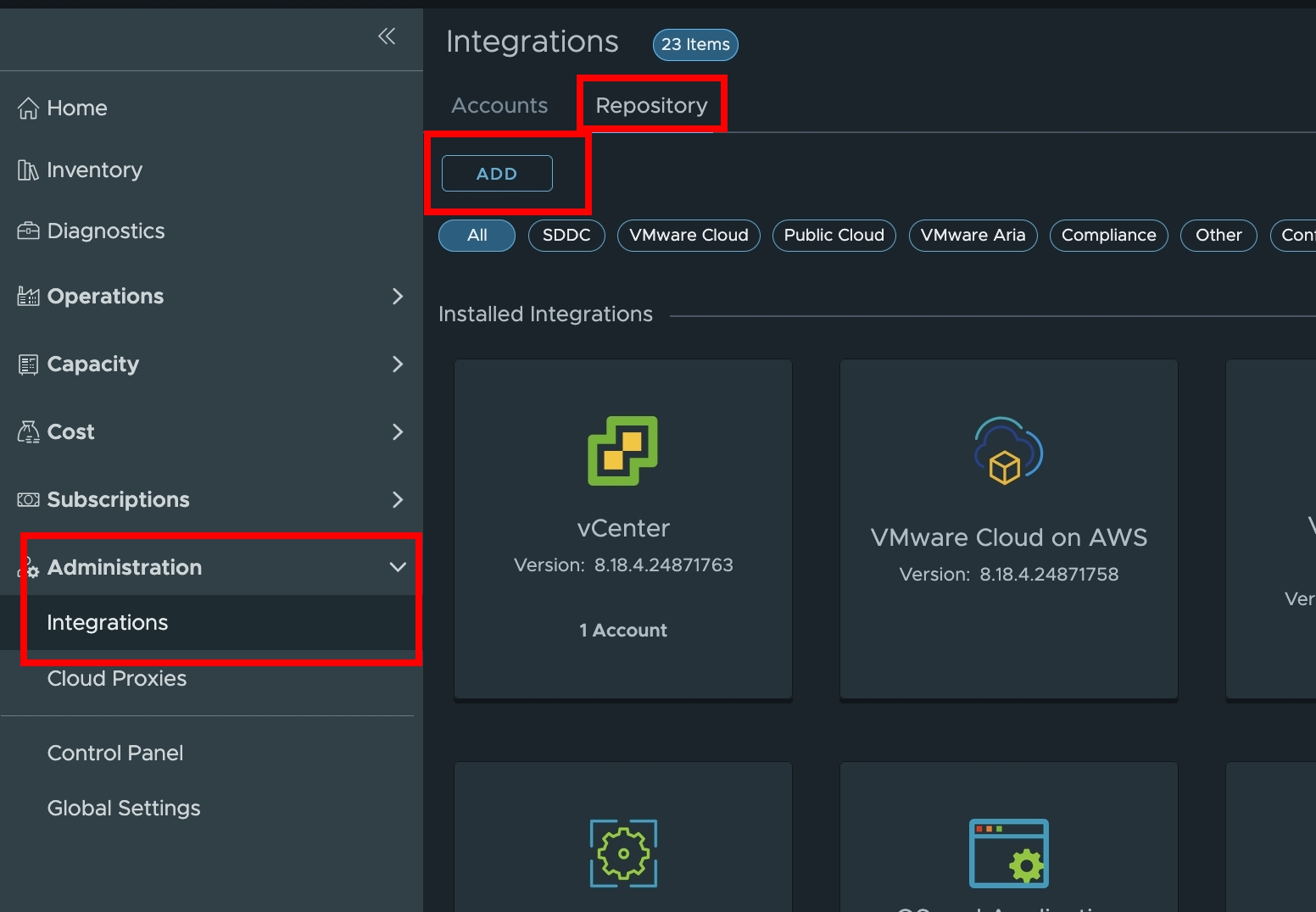The width and height of the screenshot is (1316, 912).
Task: Click the ADD button
Action: (497, 174)
